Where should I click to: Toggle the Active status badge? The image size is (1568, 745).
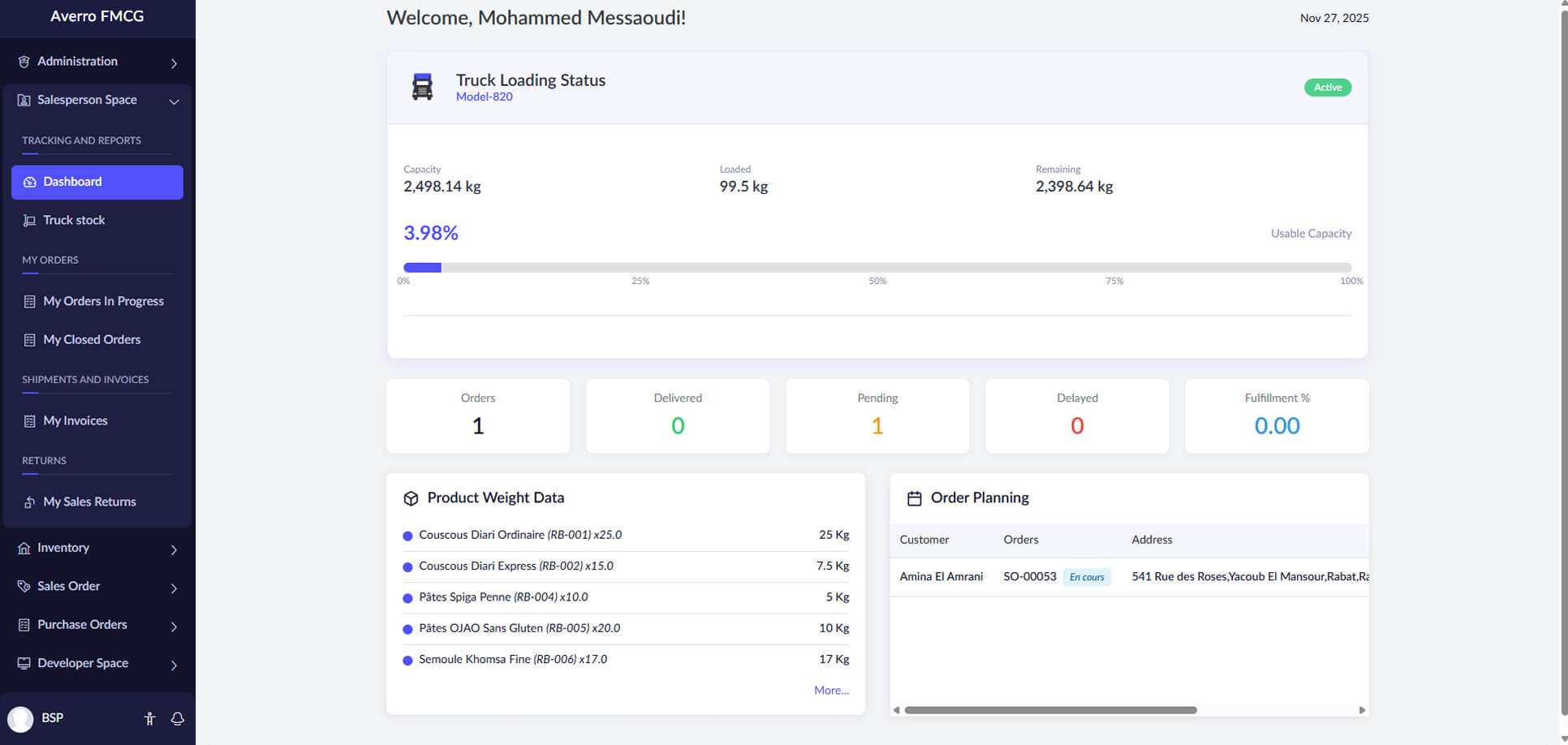click(1327, 87)
